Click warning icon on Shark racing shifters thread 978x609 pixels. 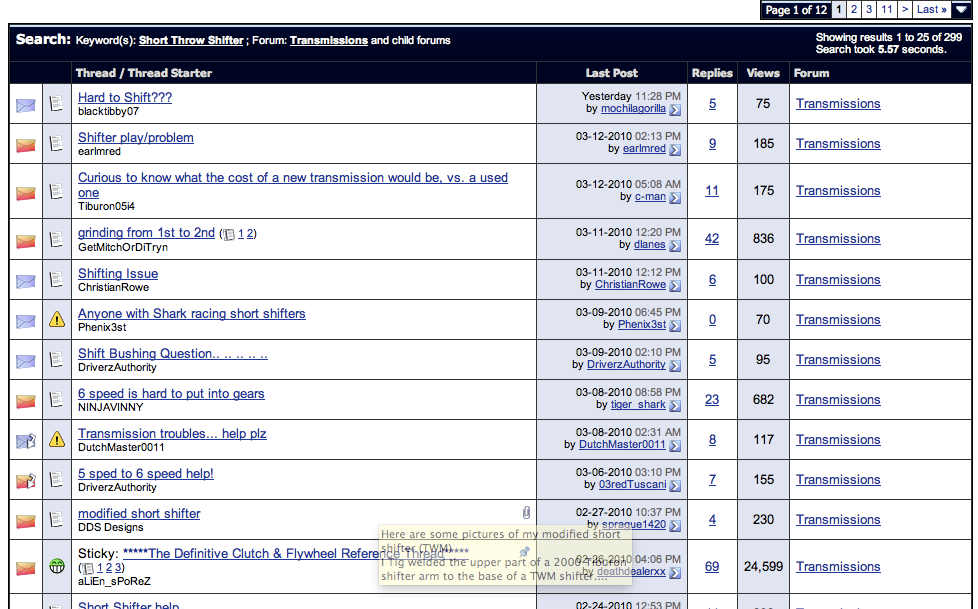tap(57, 320)
